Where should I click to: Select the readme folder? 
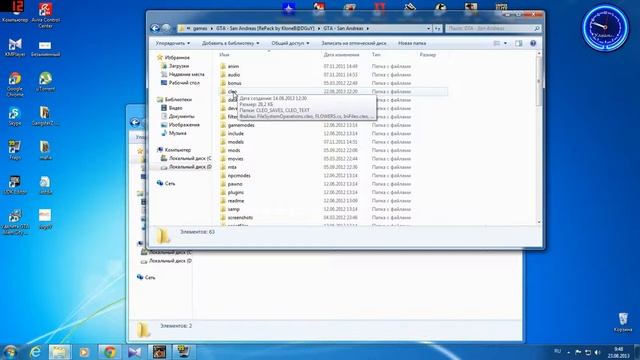tap(236, 201)
